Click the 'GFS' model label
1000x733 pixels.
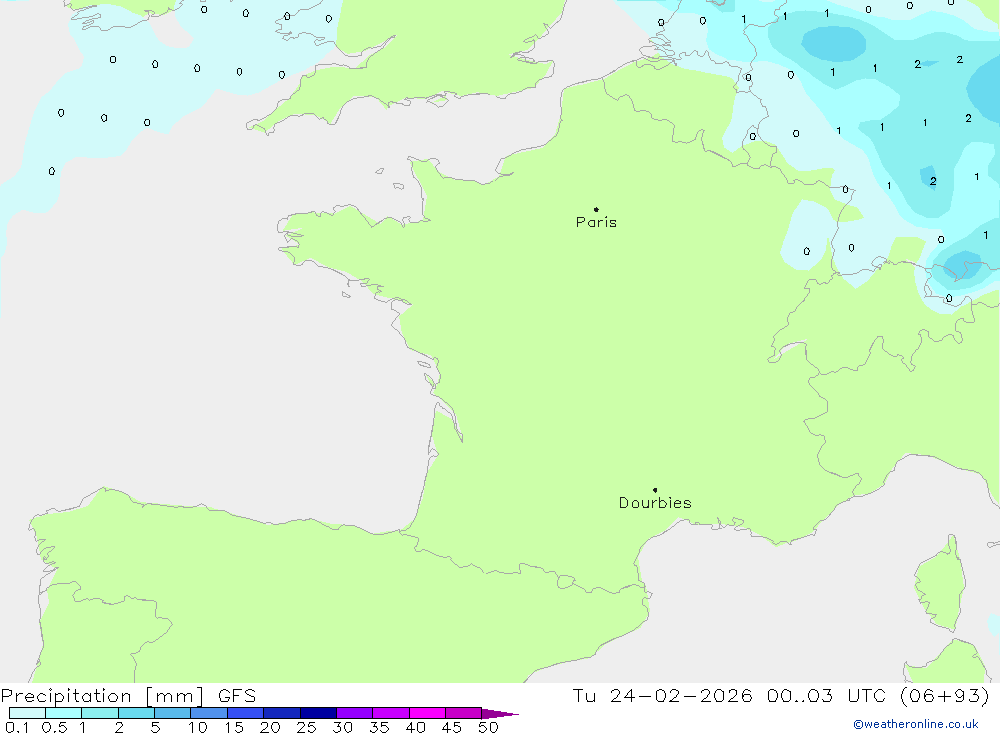[x=237, y=695]
